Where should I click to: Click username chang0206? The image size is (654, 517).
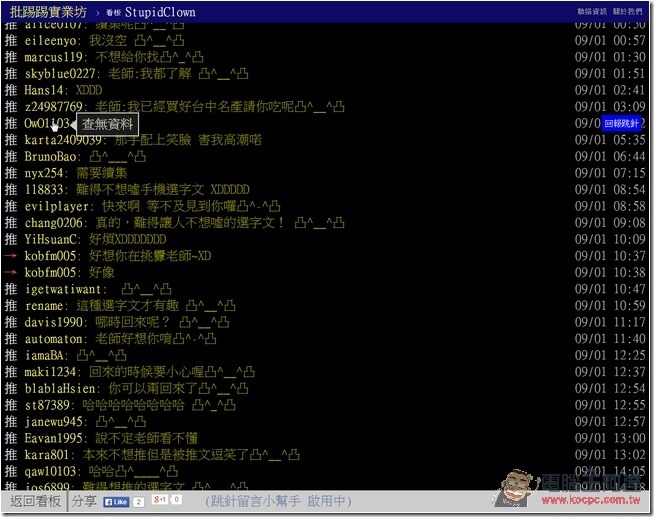coord(53,223)
